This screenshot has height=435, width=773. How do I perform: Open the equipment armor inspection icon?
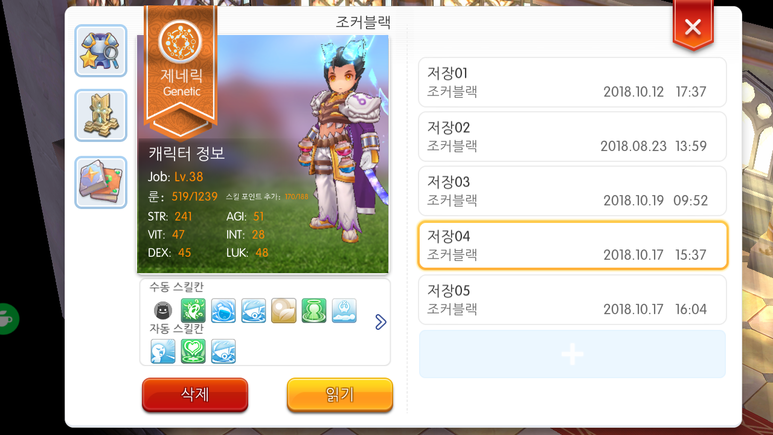pos(101,51)
